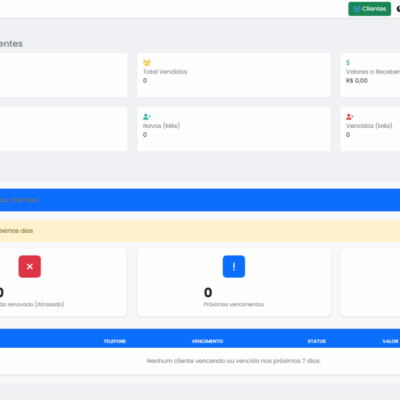The height and width of the screenshot is (400, 400).
Task: Sort by the VALOR column header
Action: pos(390,341)
